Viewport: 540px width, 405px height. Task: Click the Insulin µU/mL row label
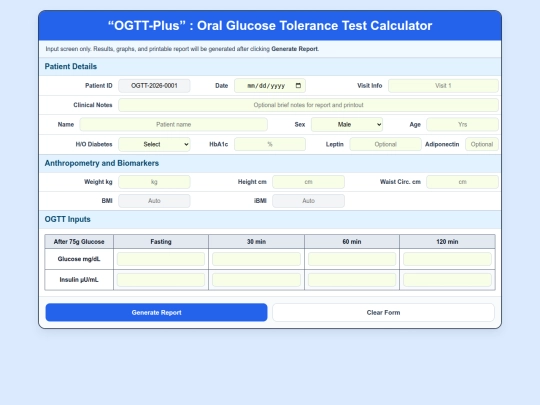79,280
